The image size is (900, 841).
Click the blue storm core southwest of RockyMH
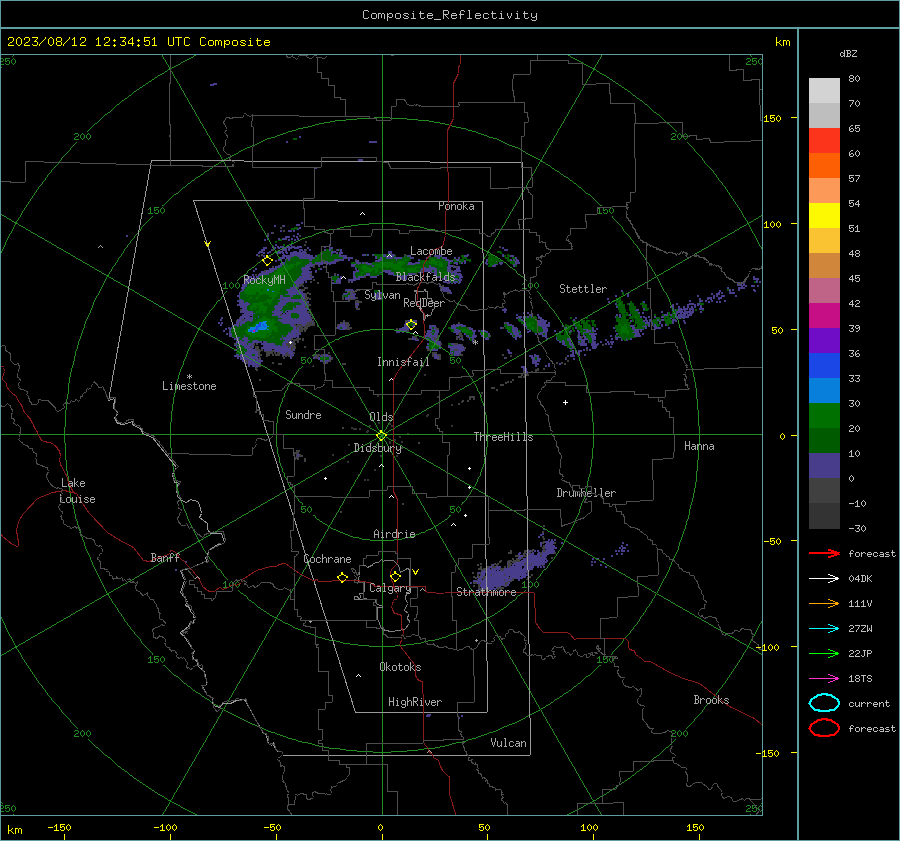[258, 328]
